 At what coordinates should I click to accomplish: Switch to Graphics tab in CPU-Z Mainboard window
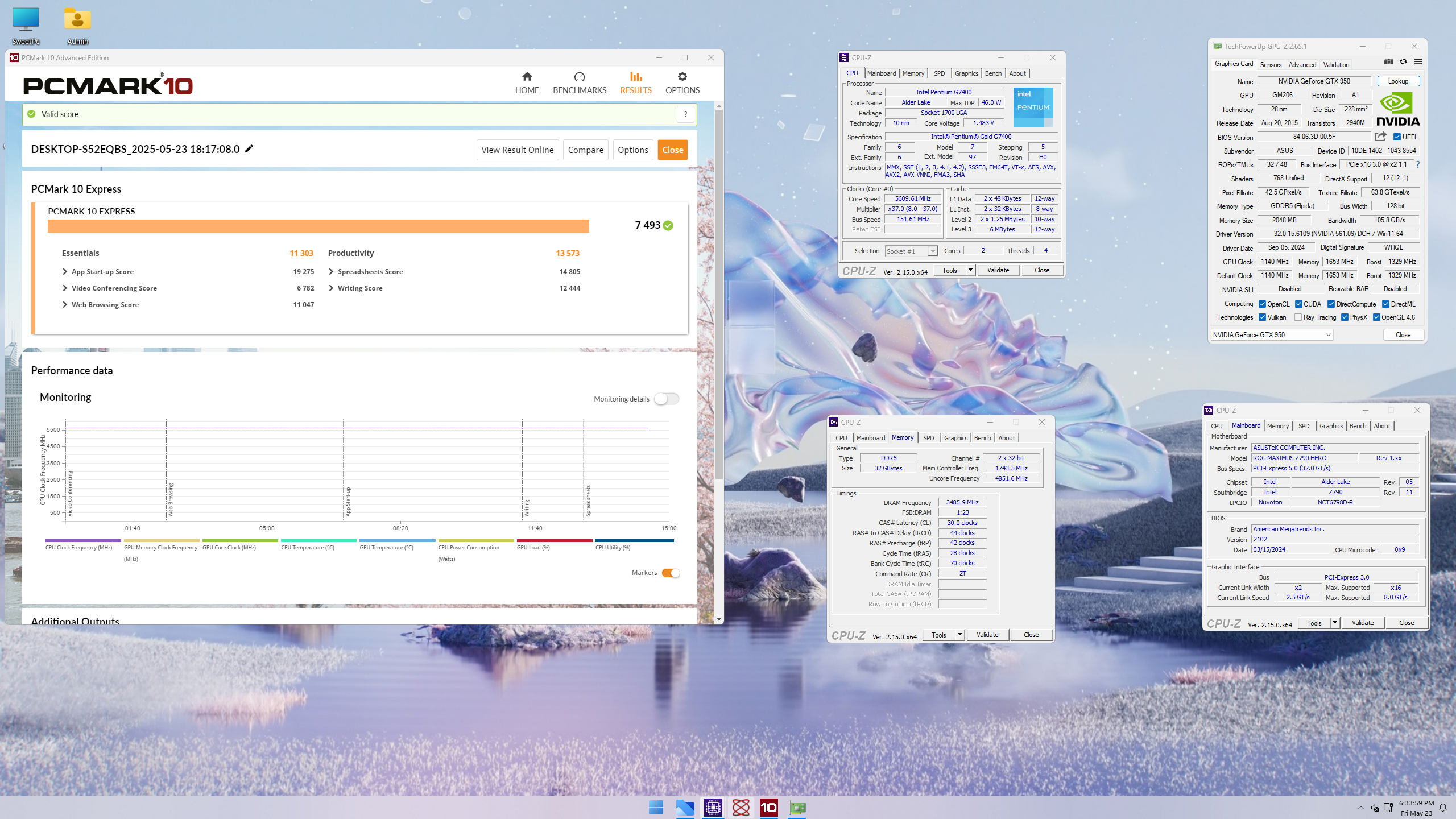(x=1331, y=426)
